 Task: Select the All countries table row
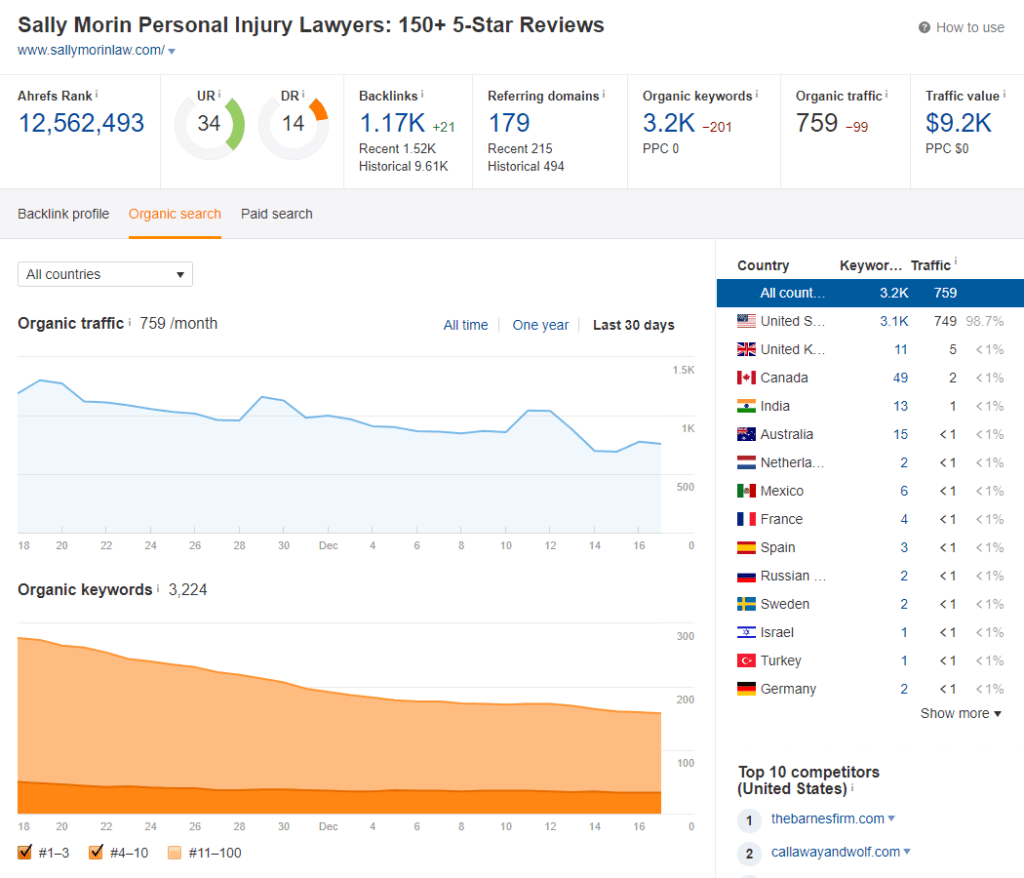870,293
